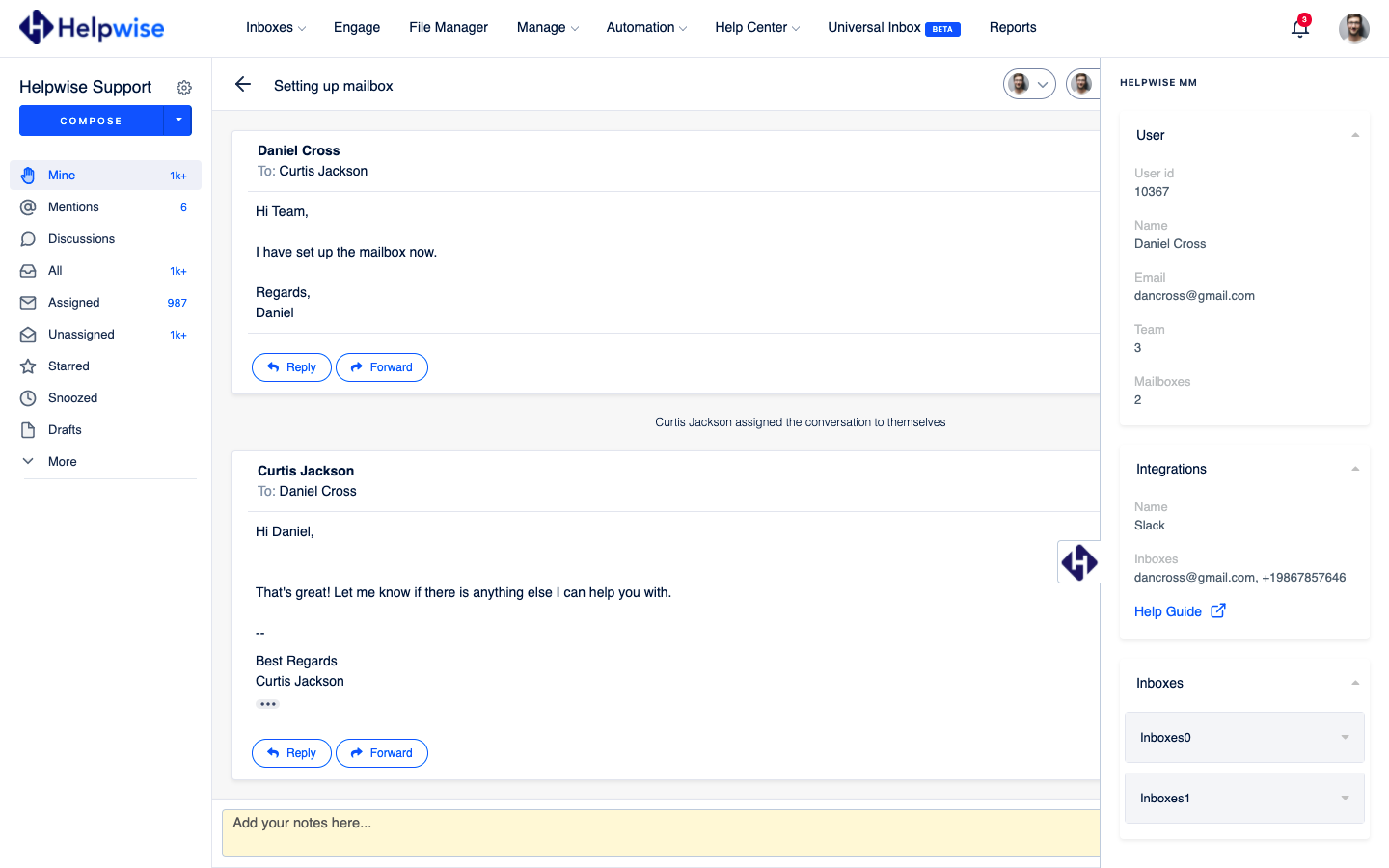This screenshot has width=1389, height=868.
Task: Click the Helpwise widget tab icon
Action: pyautogui.click(x=1079, y=562)
